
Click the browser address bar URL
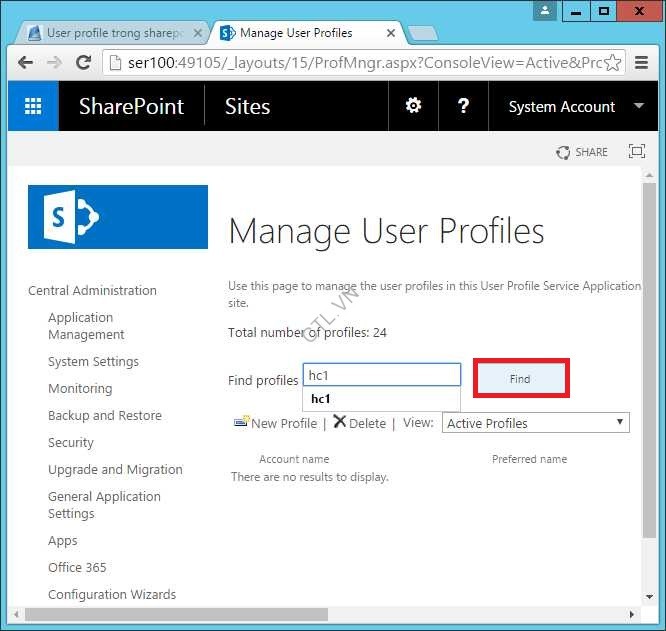364,63
